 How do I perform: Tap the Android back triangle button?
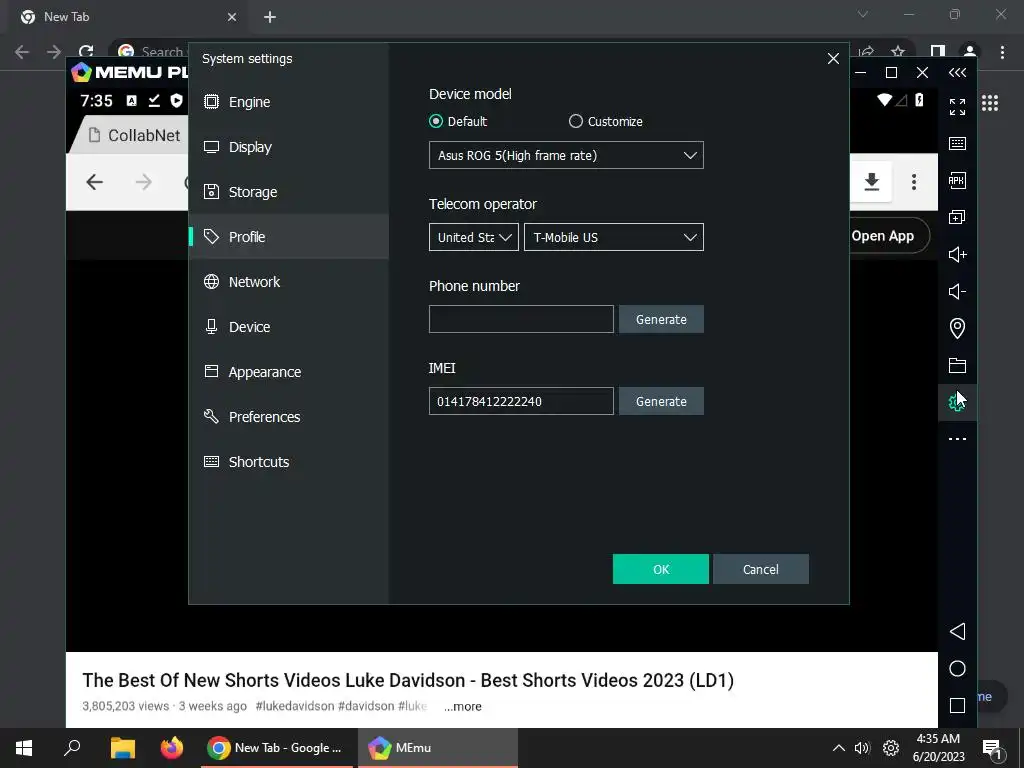coord(957,632)
